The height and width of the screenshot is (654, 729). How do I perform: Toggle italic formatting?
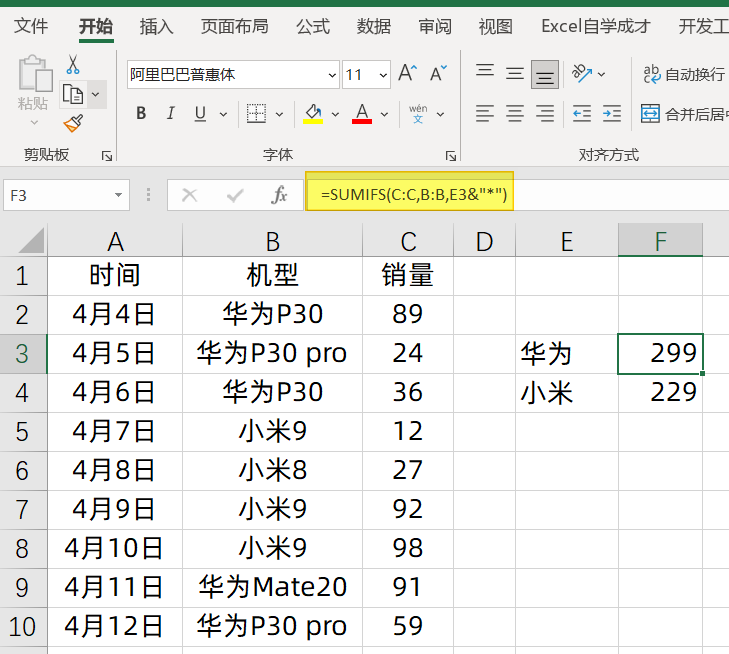[x=171, y=113]
